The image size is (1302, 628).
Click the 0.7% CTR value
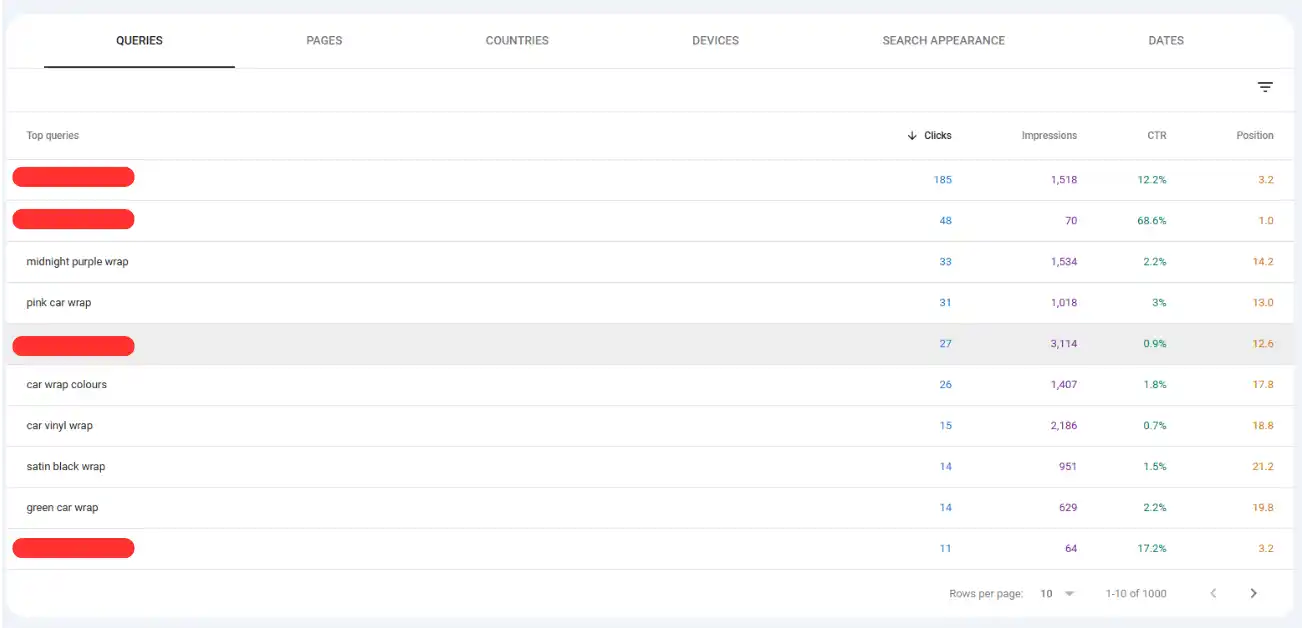click(x=1155, y=426)
